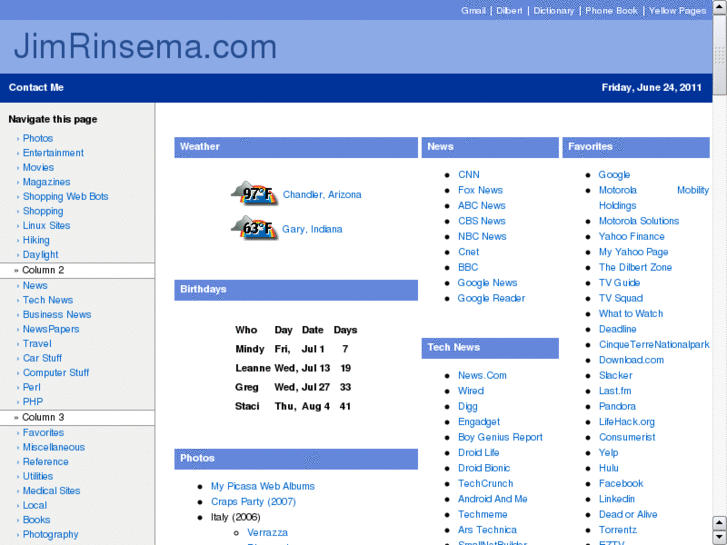
Task: Open the Gary, Indiana weather link
Action: point(312,229)
